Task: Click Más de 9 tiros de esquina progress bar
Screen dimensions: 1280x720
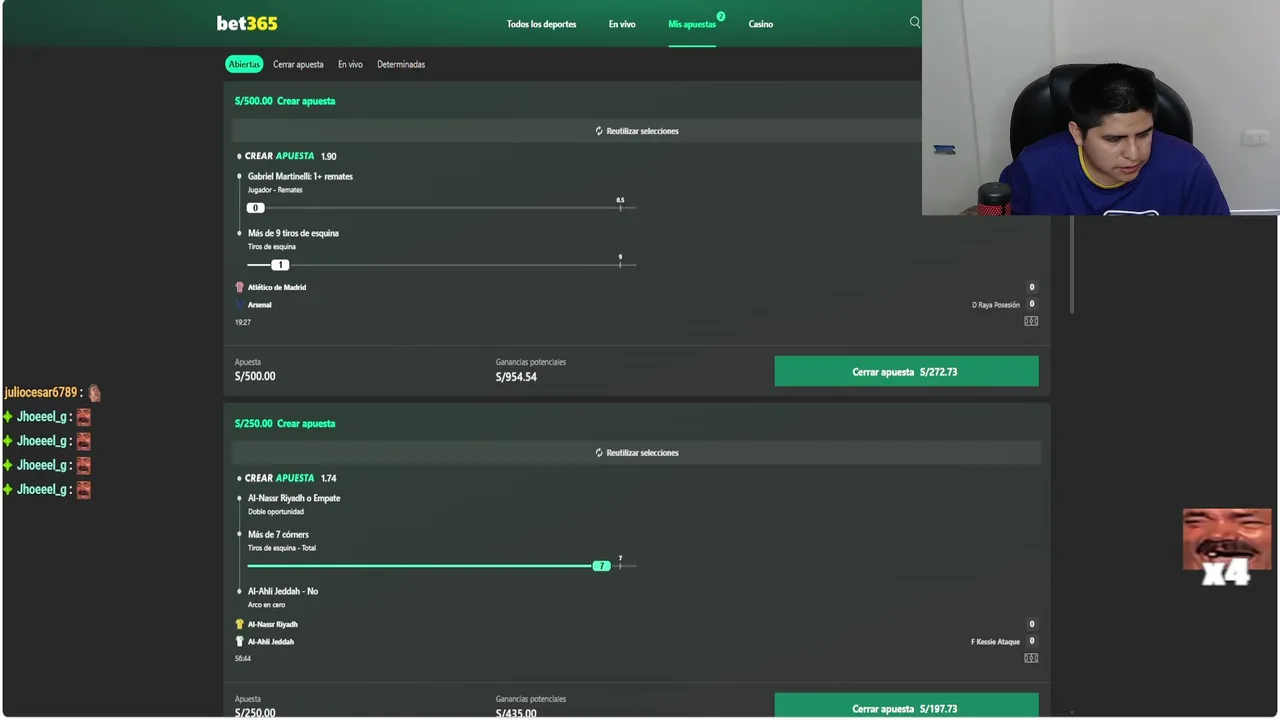Action: [441, 264]
